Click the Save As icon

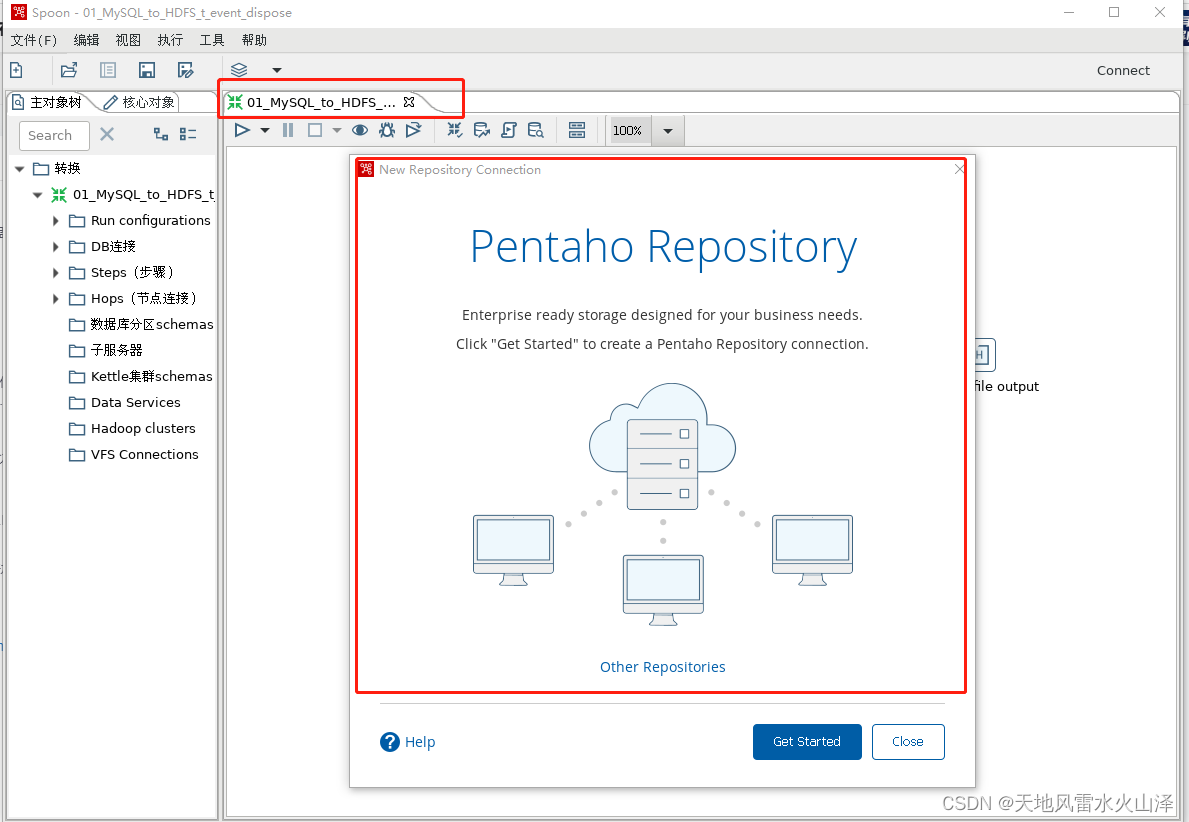(185, 71)
